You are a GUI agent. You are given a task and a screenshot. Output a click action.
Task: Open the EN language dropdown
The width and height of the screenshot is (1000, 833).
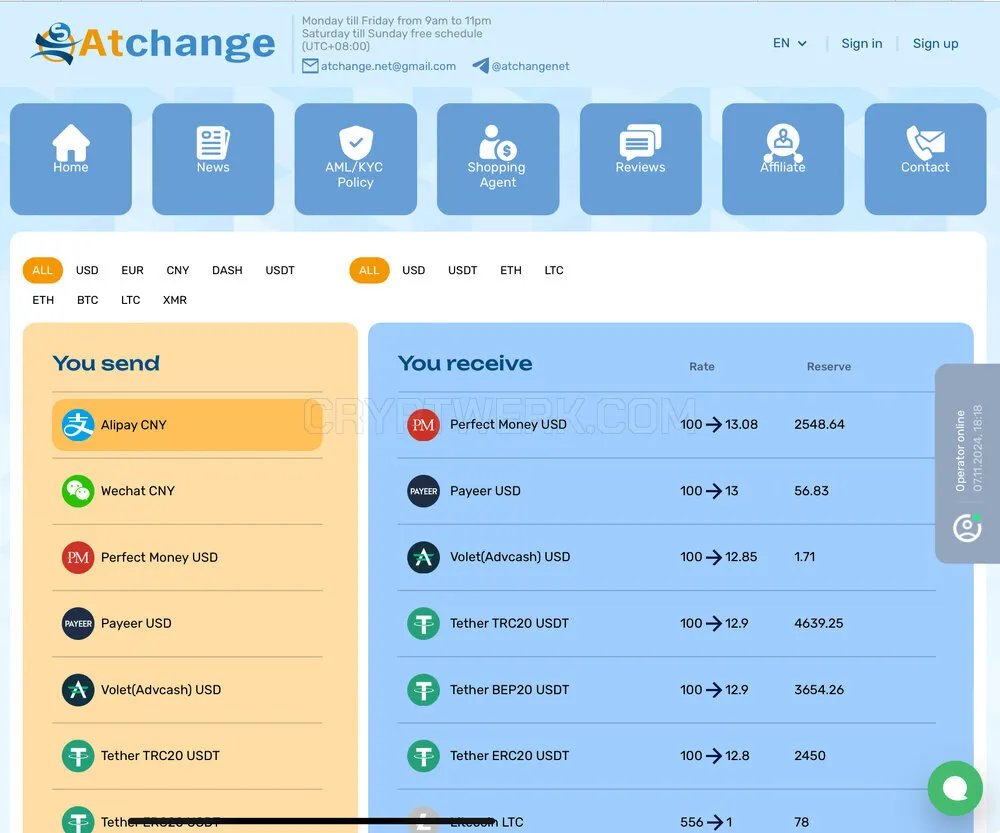coord(790,43)
